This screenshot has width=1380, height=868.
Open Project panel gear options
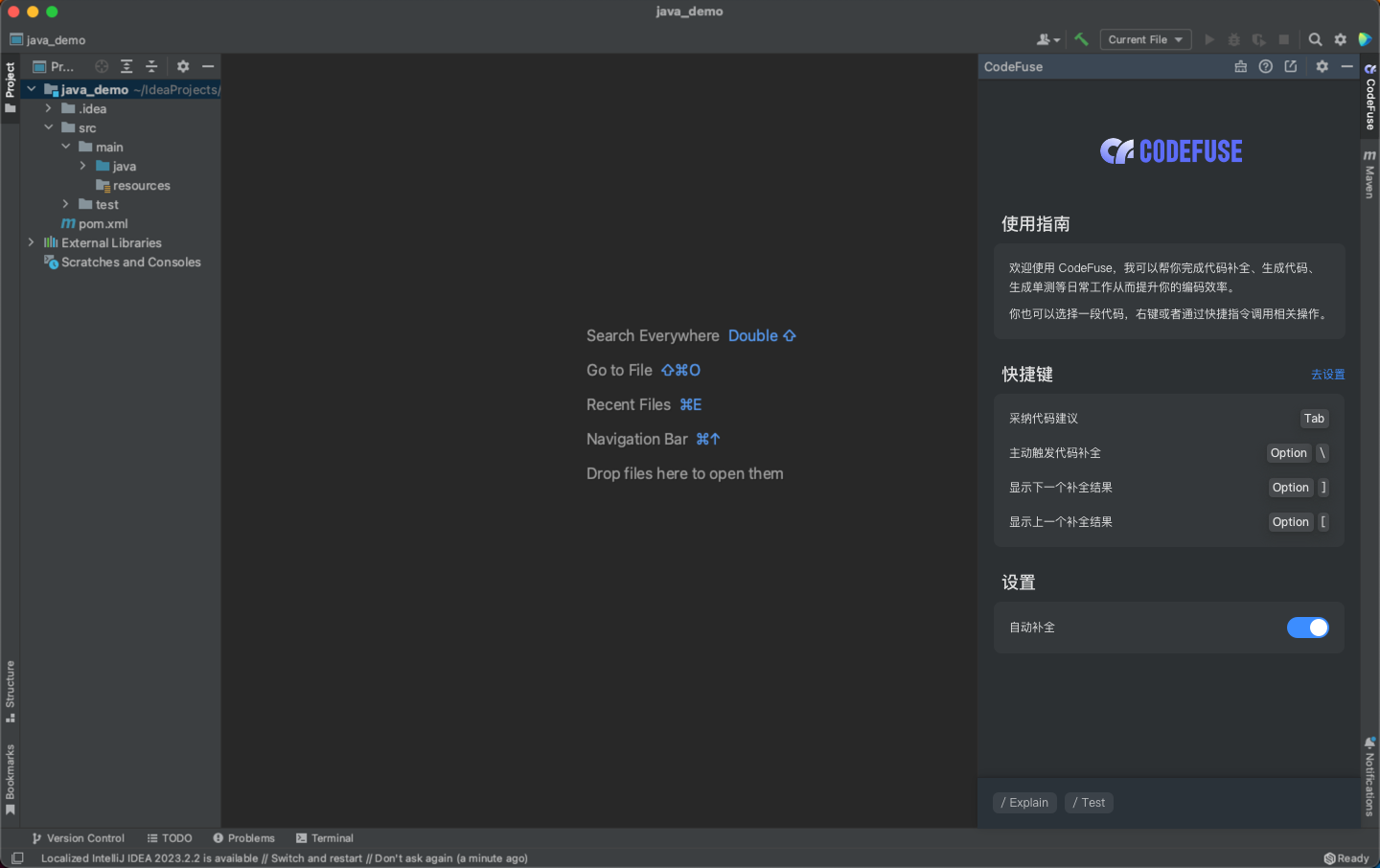coord(183,66)
